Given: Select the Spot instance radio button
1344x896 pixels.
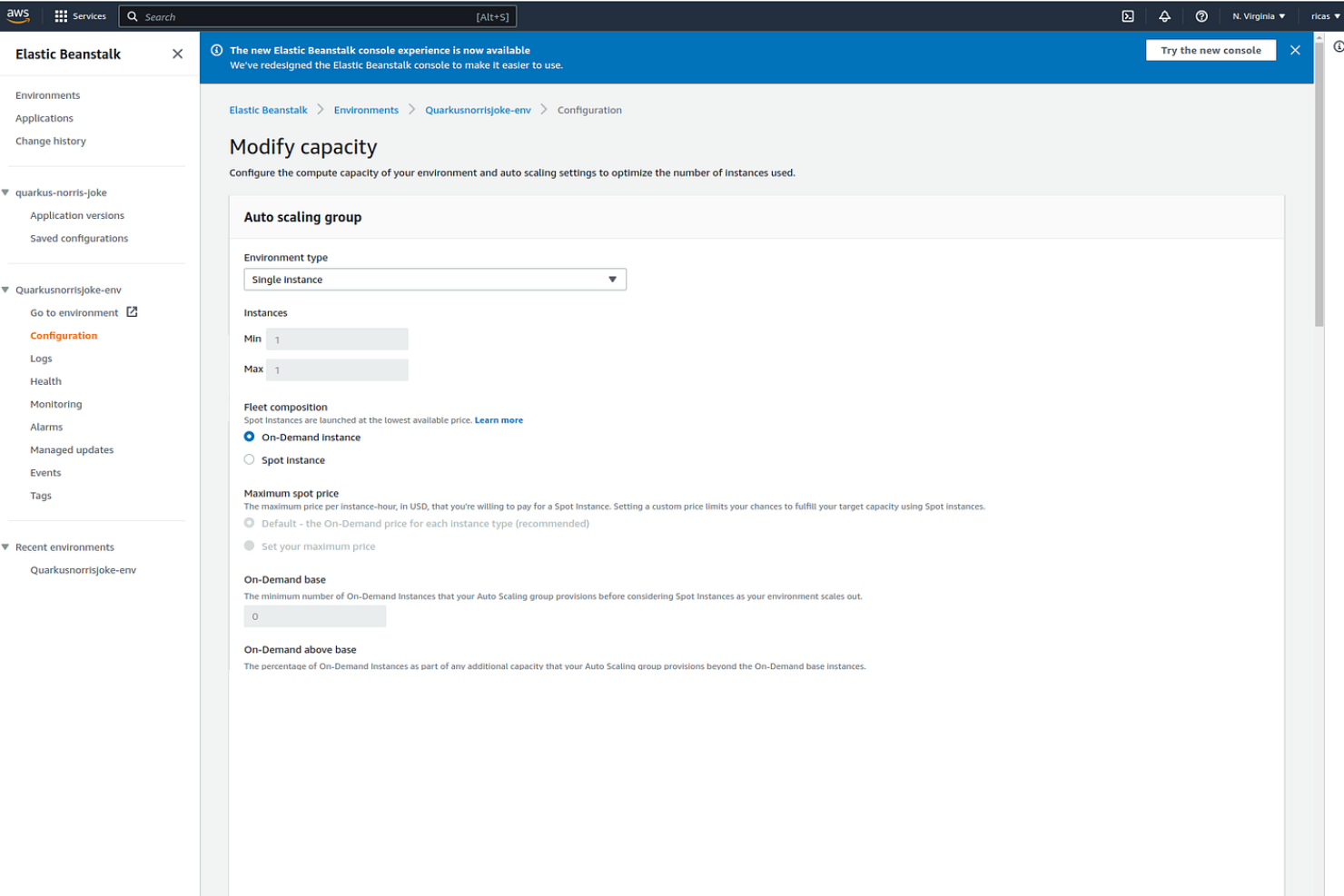Looking at the screenshot, I should 249,459.
